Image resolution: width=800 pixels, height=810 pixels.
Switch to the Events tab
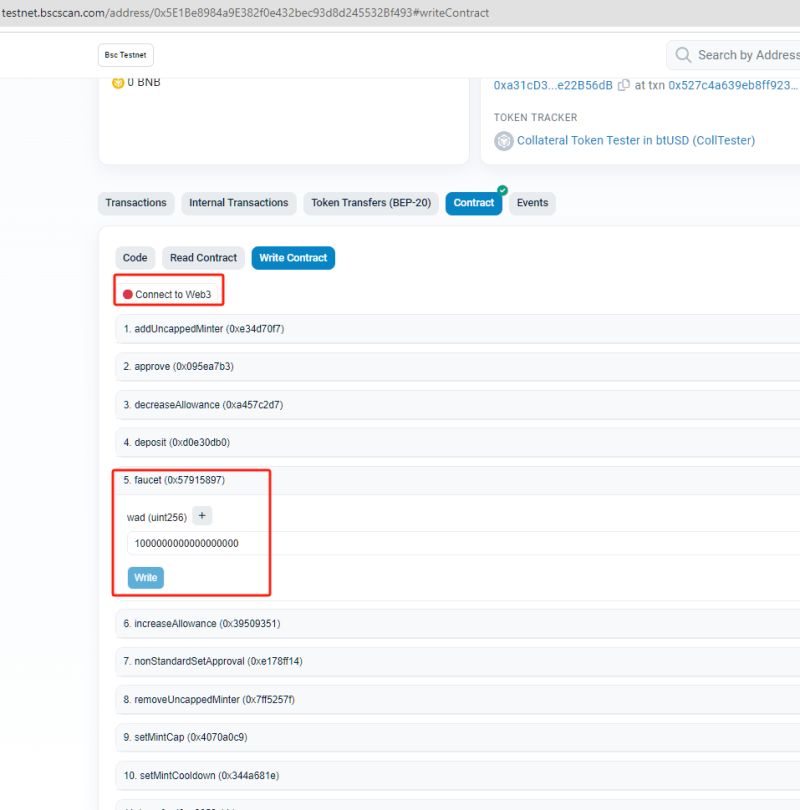click(x=532, y=203)
